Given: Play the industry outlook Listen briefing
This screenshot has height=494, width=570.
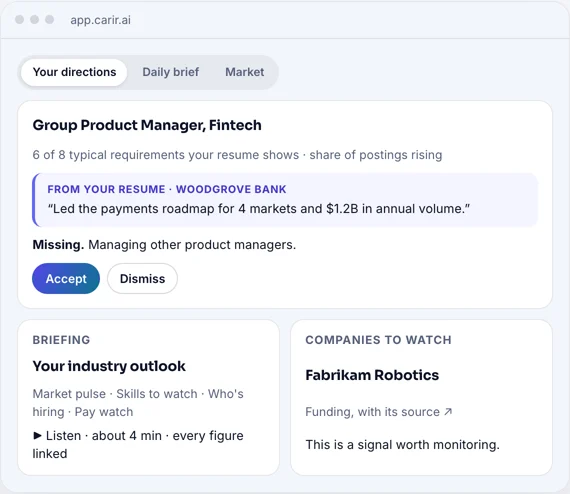Looking at the screenshot, I should pos(138,445).
